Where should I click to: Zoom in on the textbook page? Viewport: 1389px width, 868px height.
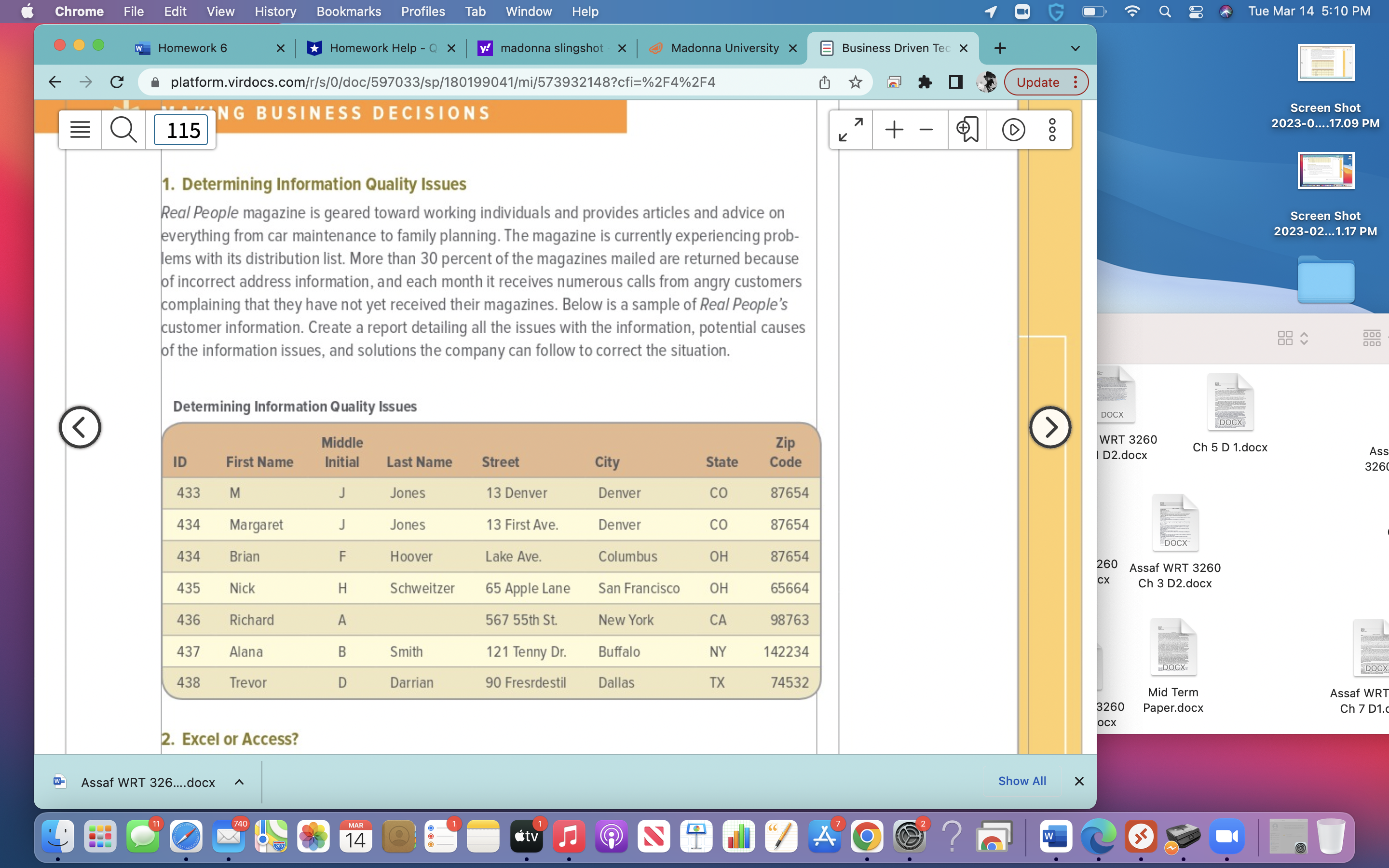893,130
